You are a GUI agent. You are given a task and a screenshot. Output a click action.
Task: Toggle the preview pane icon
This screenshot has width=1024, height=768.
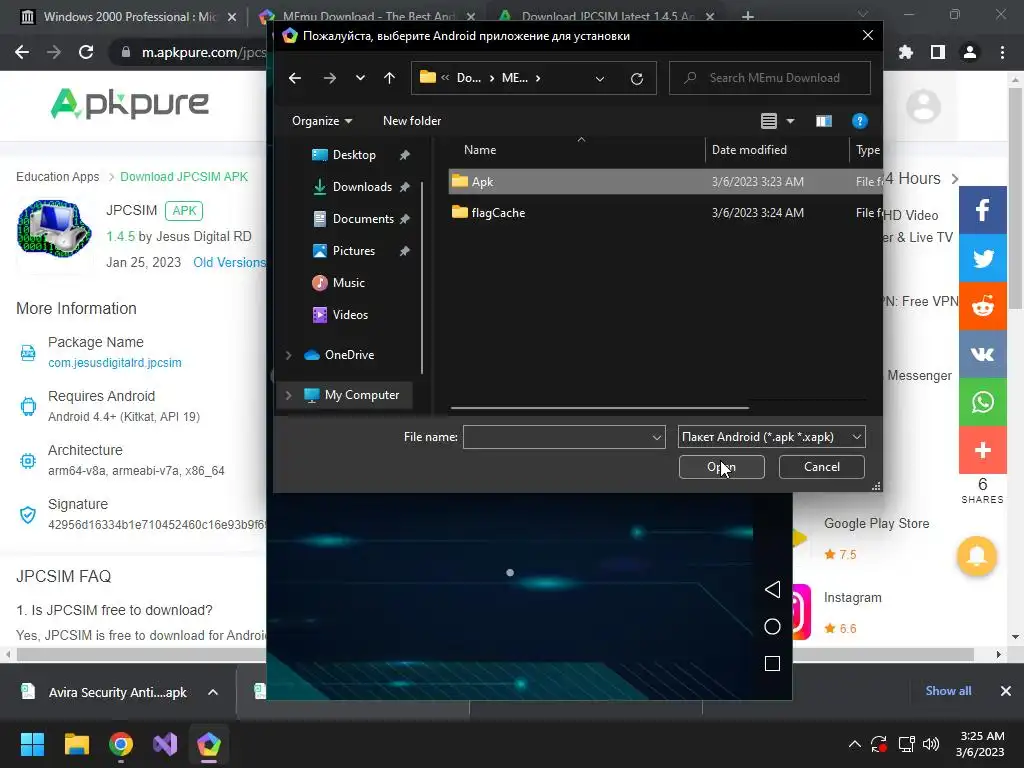(x=824, y=121)
